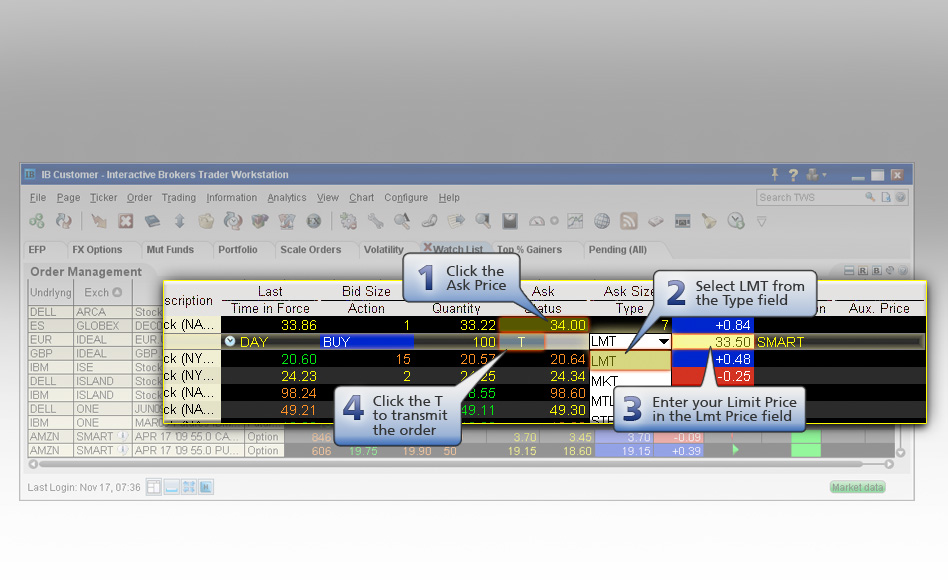The height and width of the screenshot is (580, 948).
Task: Click the document icon beside Search TWS
Action: pyautogui.click(x=886, y=197)
